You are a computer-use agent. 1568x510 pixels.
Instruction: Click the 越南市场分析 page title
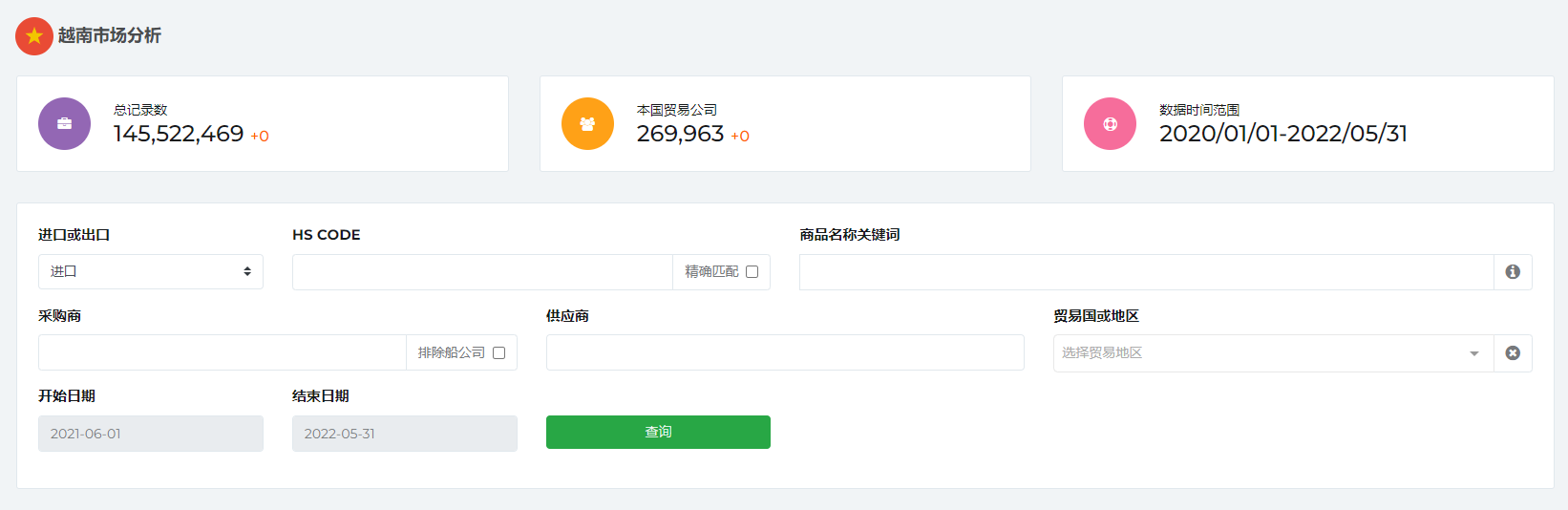[109, 36]
